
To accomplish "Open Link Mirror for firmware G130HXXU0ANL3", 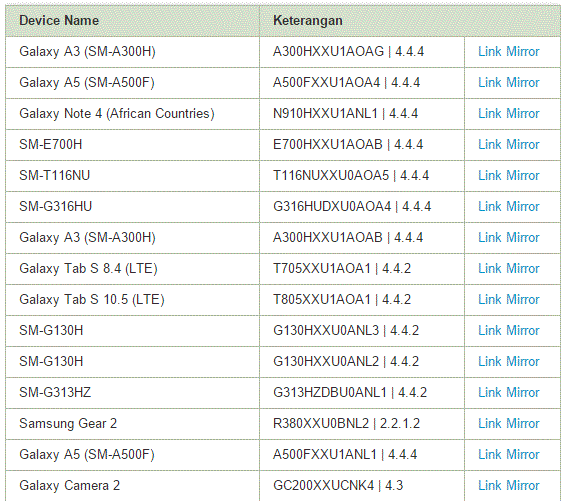I will pyautogui.click(x=508, y=331).
